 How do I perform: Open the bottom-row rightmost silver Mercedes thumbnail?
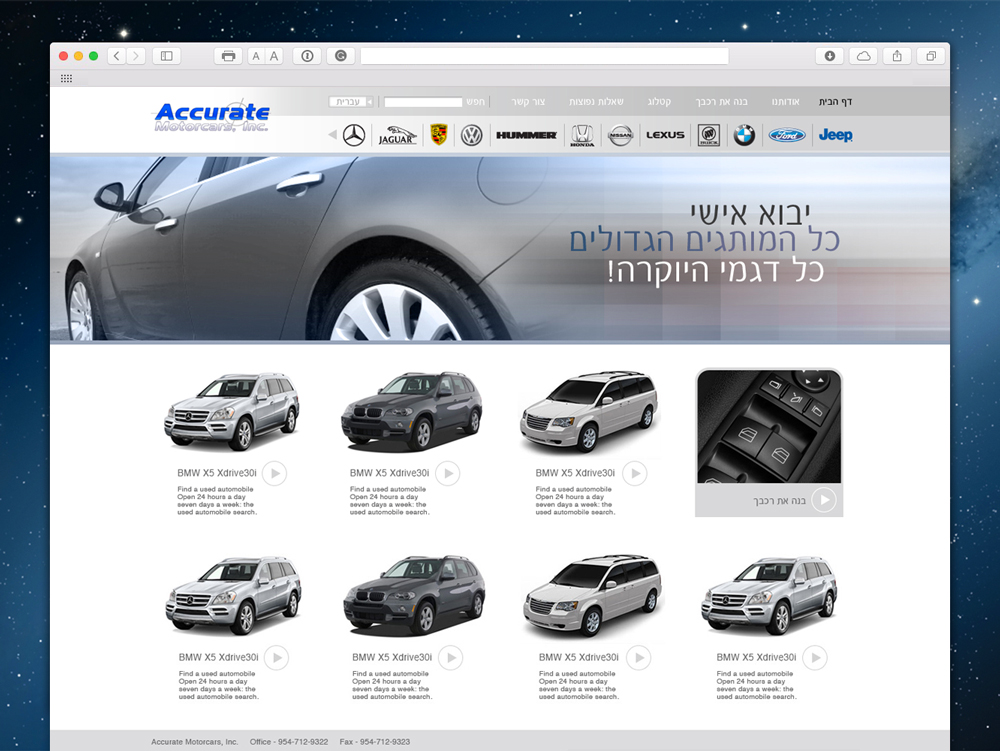[x=769, y=595]
